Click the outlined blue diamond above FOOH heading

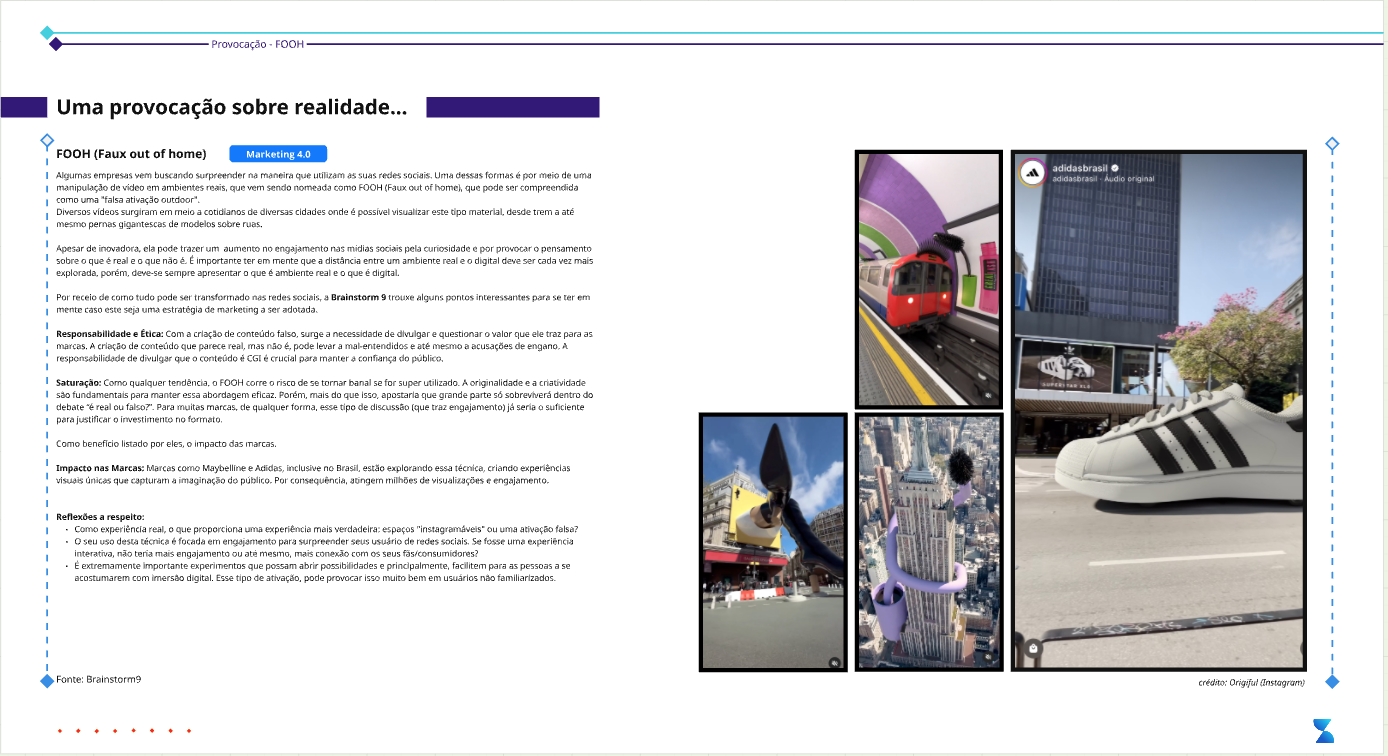coord(47,140)
